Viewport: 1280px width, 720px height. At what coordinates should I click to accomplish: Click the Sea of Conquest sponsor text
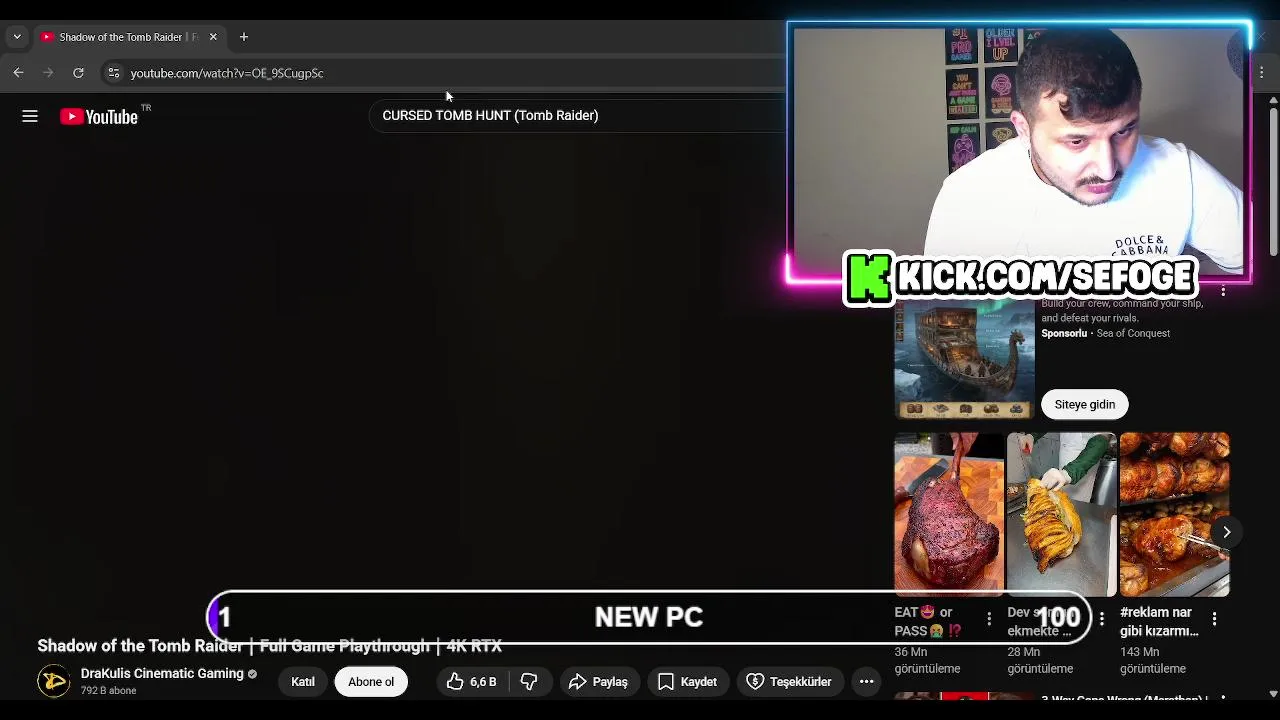[1133, 333]
